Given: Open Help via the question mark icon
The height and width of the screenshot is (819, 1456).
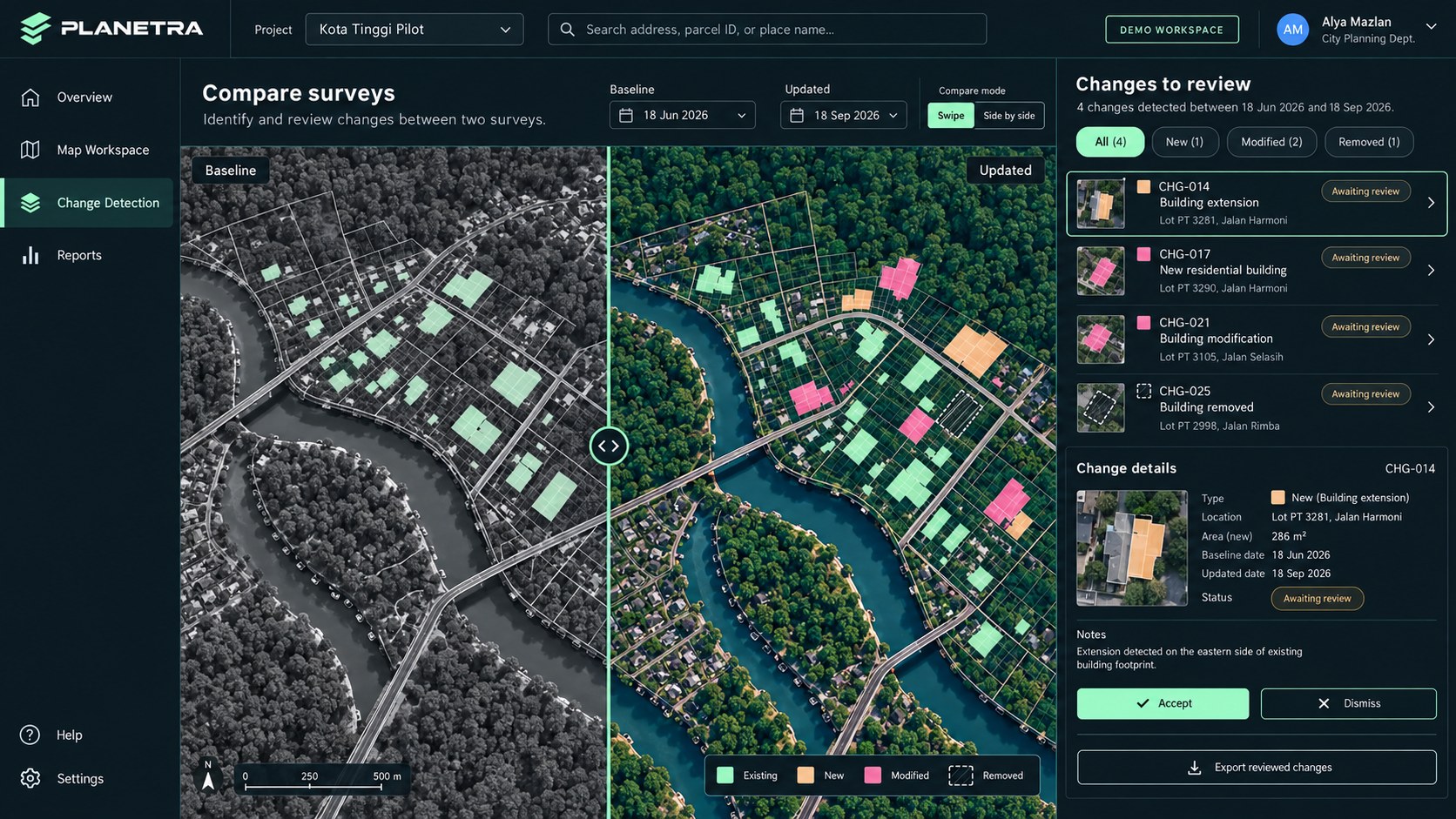Looking at the screenshot, I should point(30,735).
